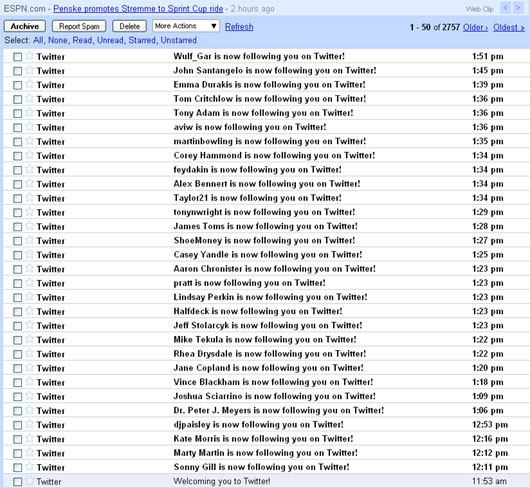Star the Halfdeck email
Screen dimensions: 530x488
click(30, 311)
